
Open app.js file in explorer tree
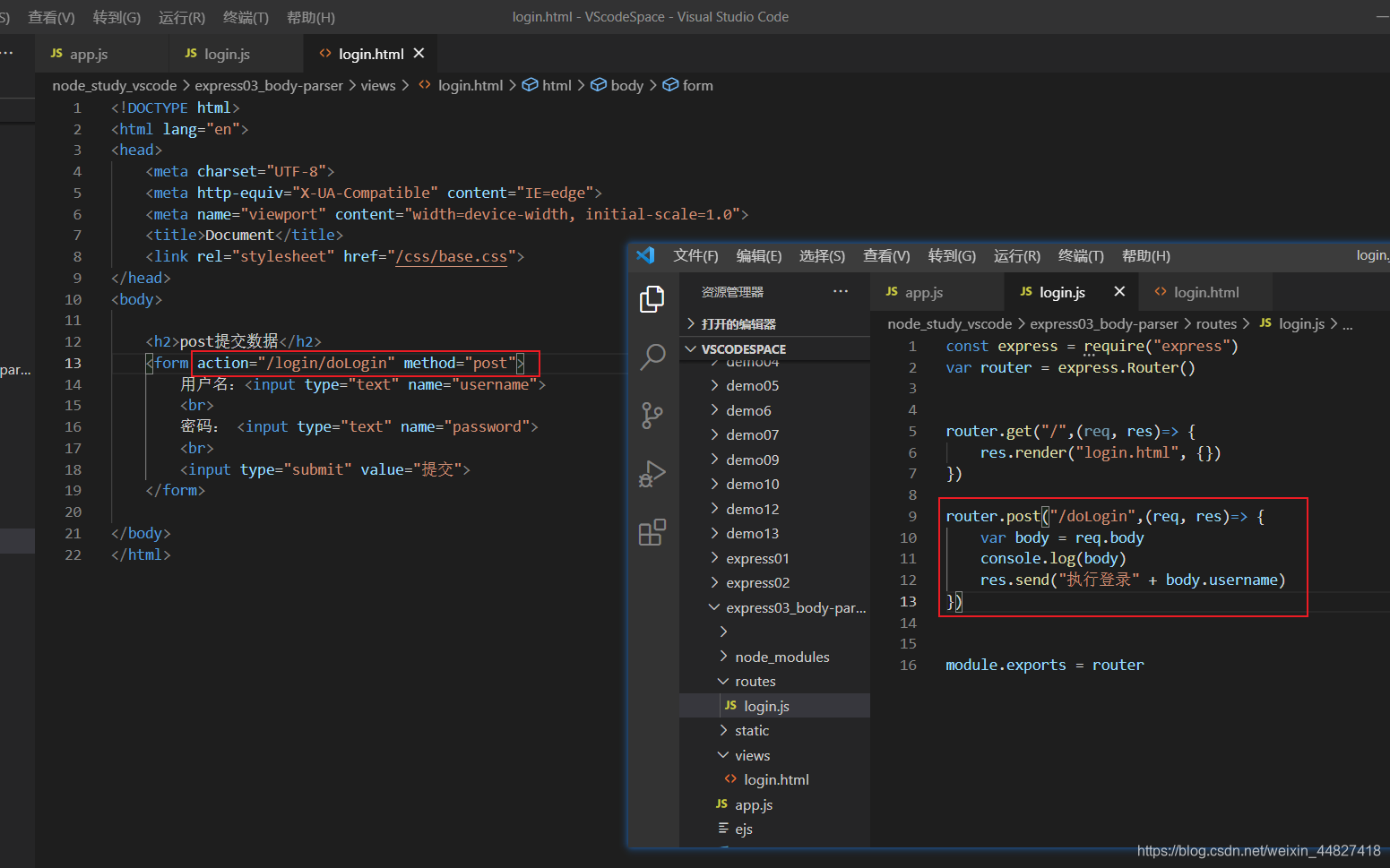pyautogui.click(x=774, y=804)
